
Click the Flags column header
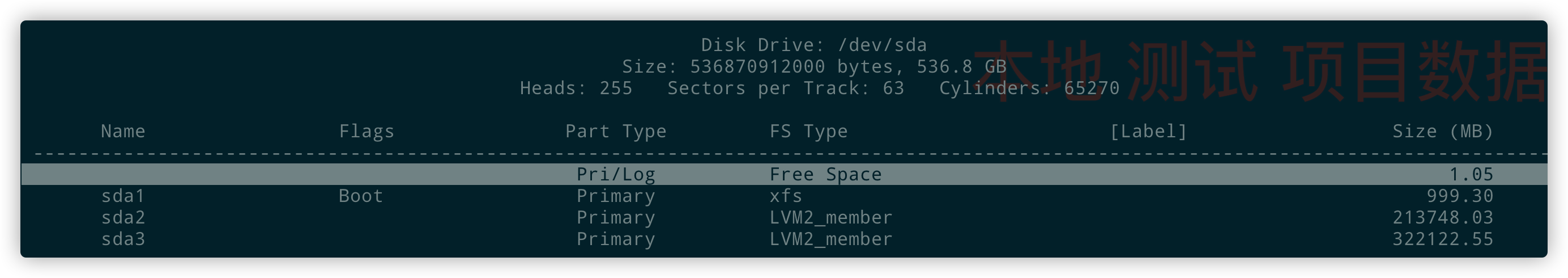pyautogui.click(x=367, y=132)
